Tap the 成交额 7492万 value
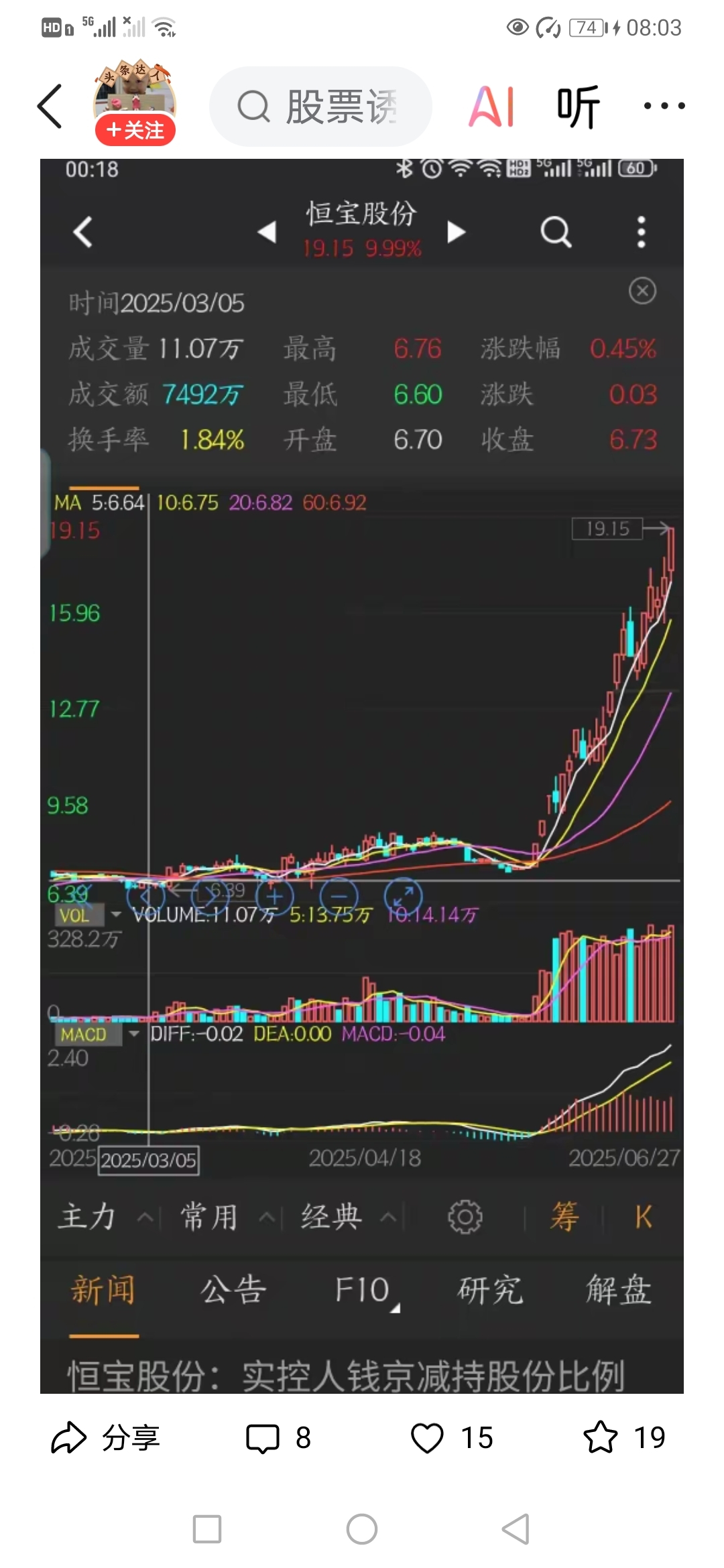The image size is (724, 1568). pyautogui.click(x=202, y=395)
